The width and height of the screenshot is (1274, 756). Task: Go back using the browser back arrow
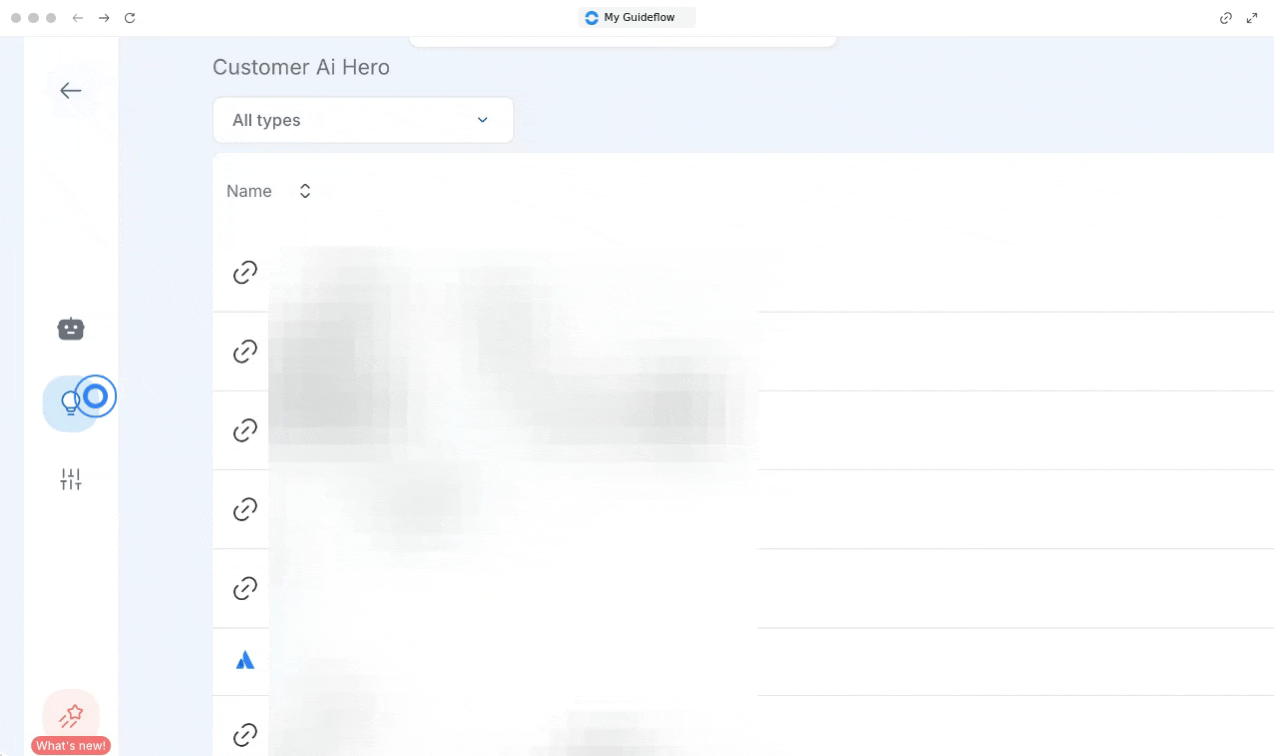78,18
